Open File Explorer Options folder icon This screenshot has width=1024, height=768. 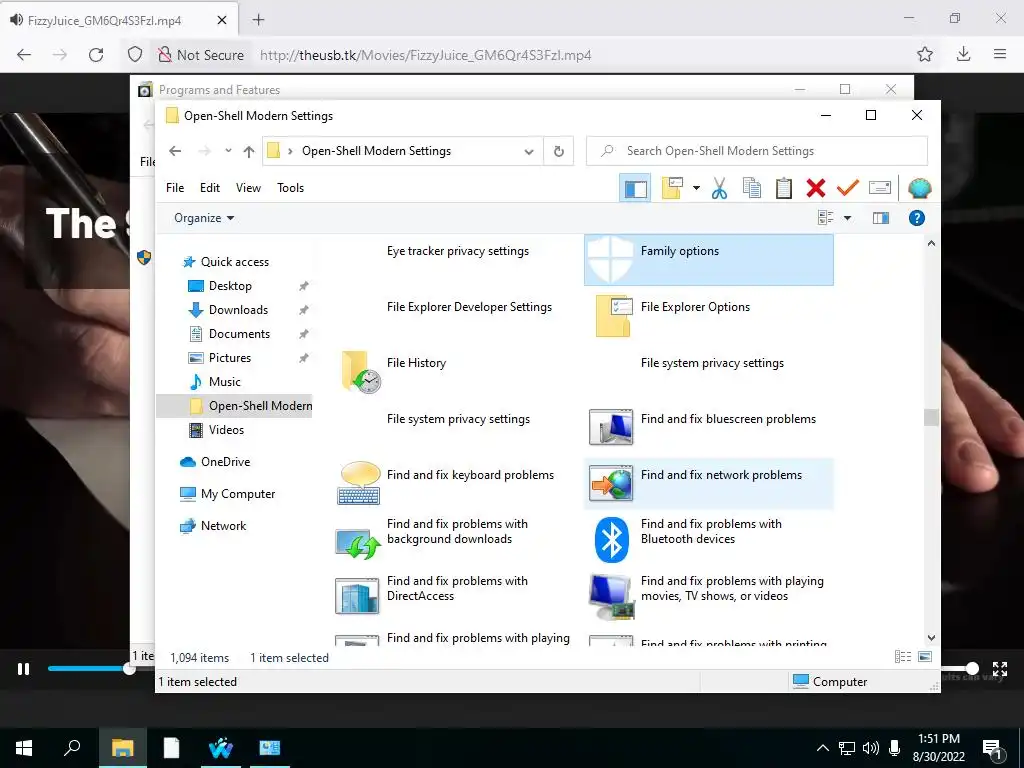tap(613, 316)
